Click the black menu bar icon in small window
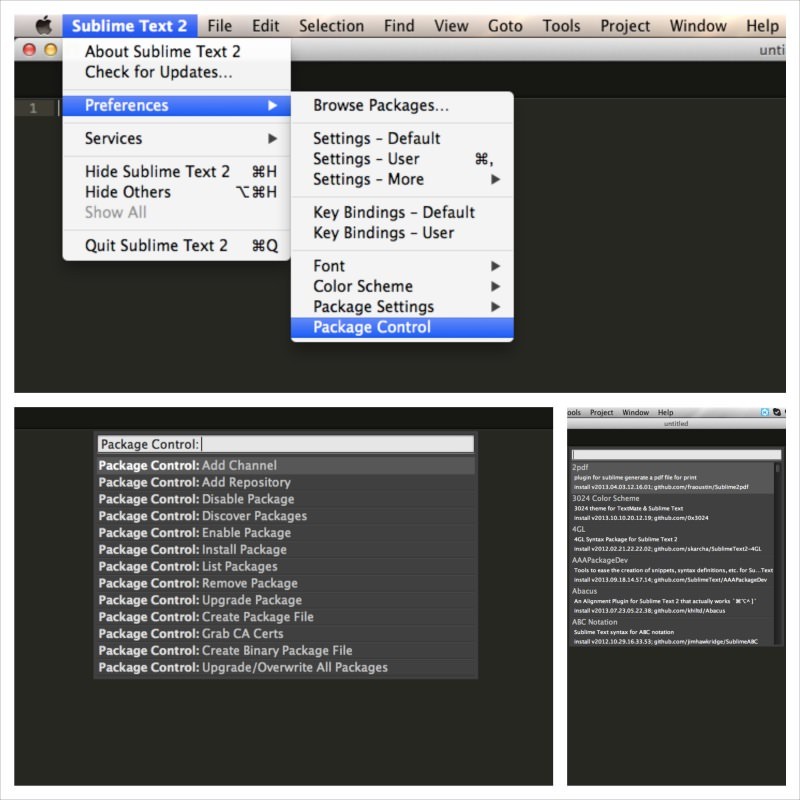Screen dimensions: 800x800 coord(777,412)
